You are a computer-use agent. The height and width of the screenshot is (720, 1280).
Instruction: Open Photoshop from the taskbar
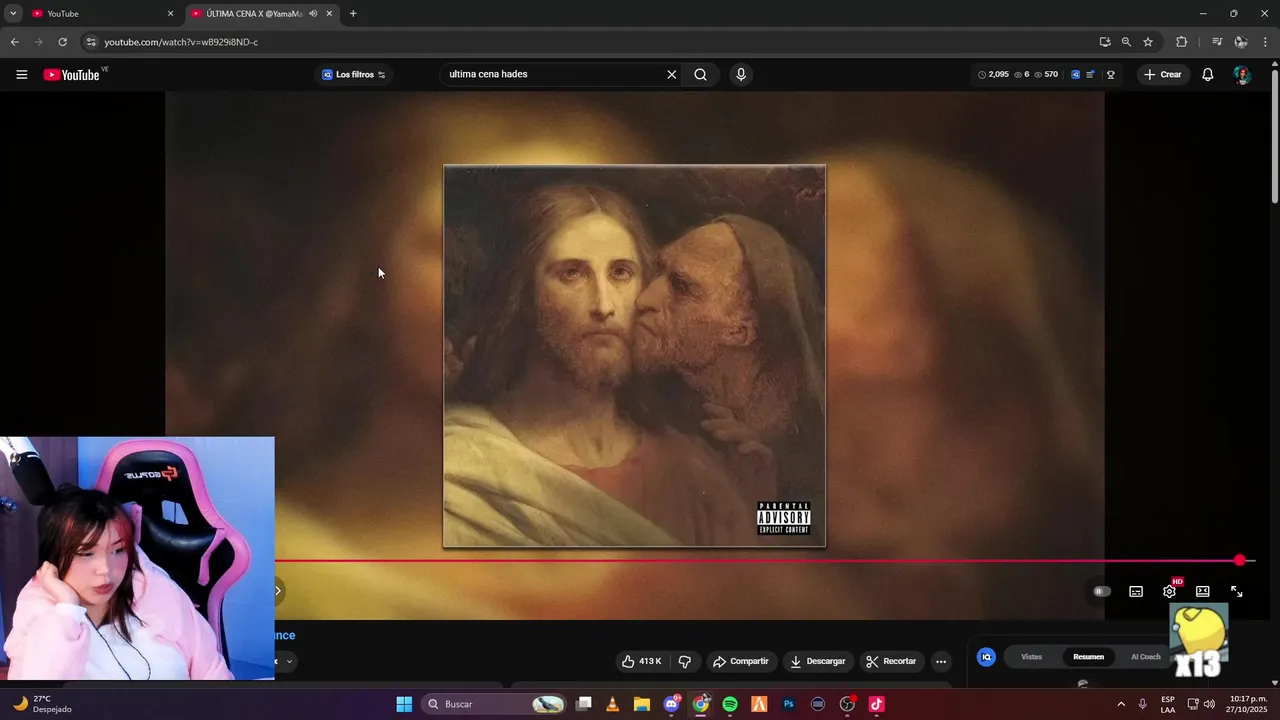click(789, 704)
